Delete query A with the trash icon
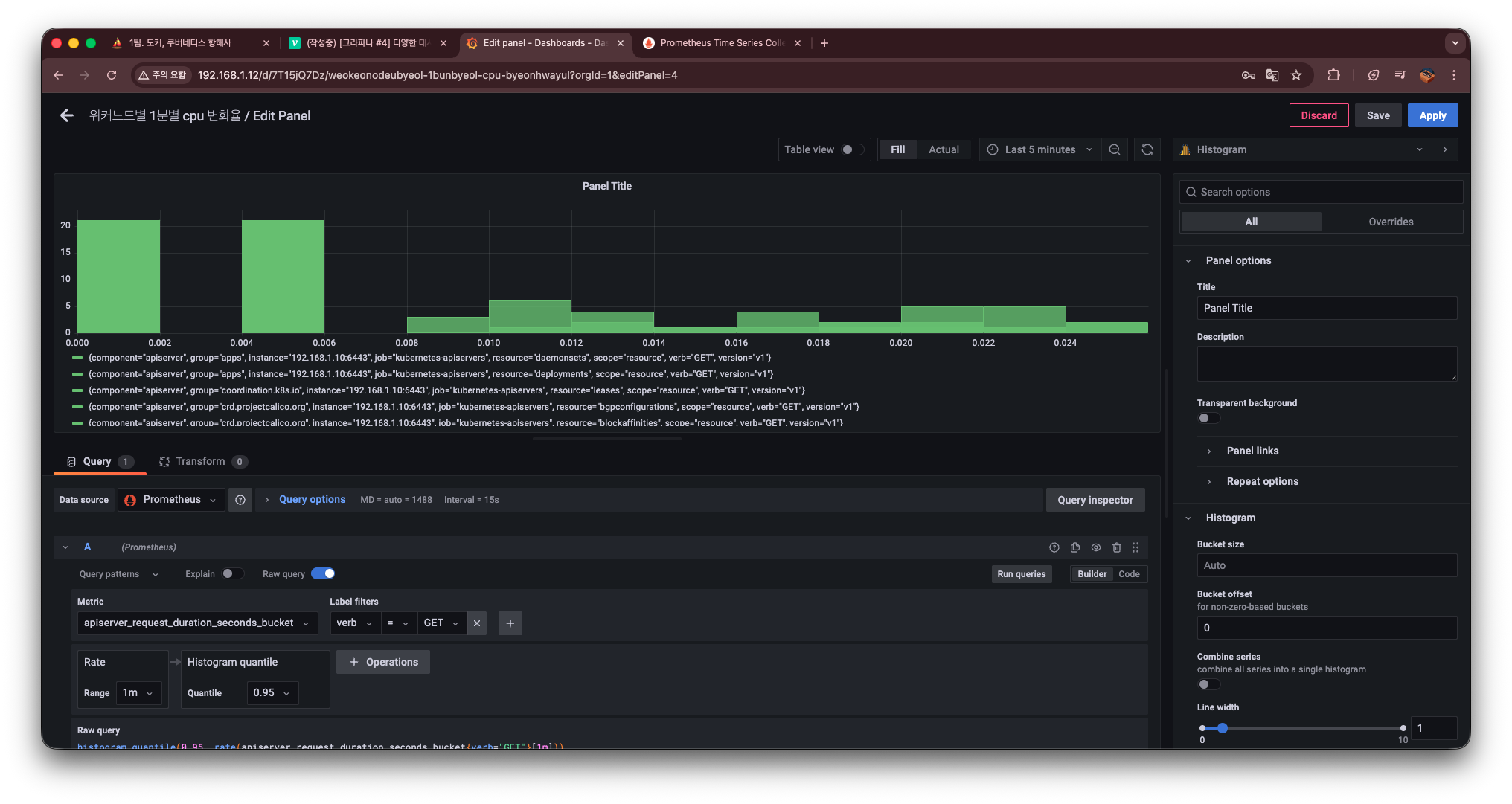The image size is (1512, 804). (x=1117, y=547)
